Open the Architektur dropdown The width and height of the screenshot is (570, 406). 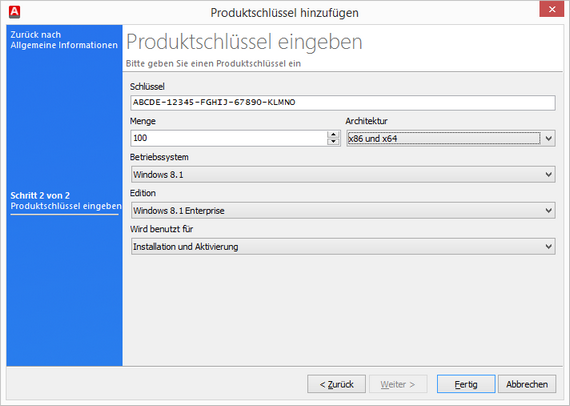pos(450,138)
